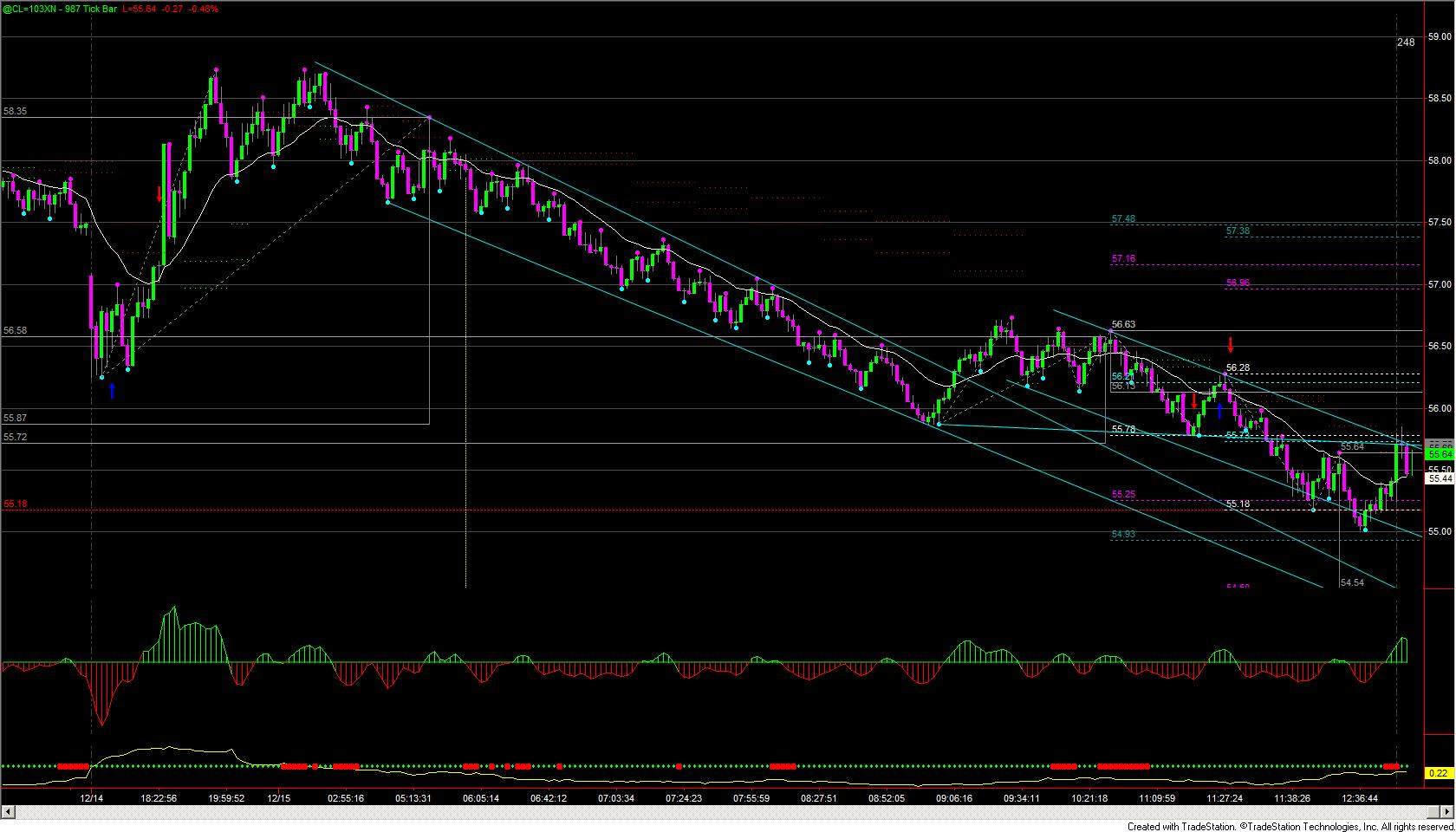Click the '-0.48%' change in the header
The width and height of the screenshot is (1456, 832).
tap(205, 9)
